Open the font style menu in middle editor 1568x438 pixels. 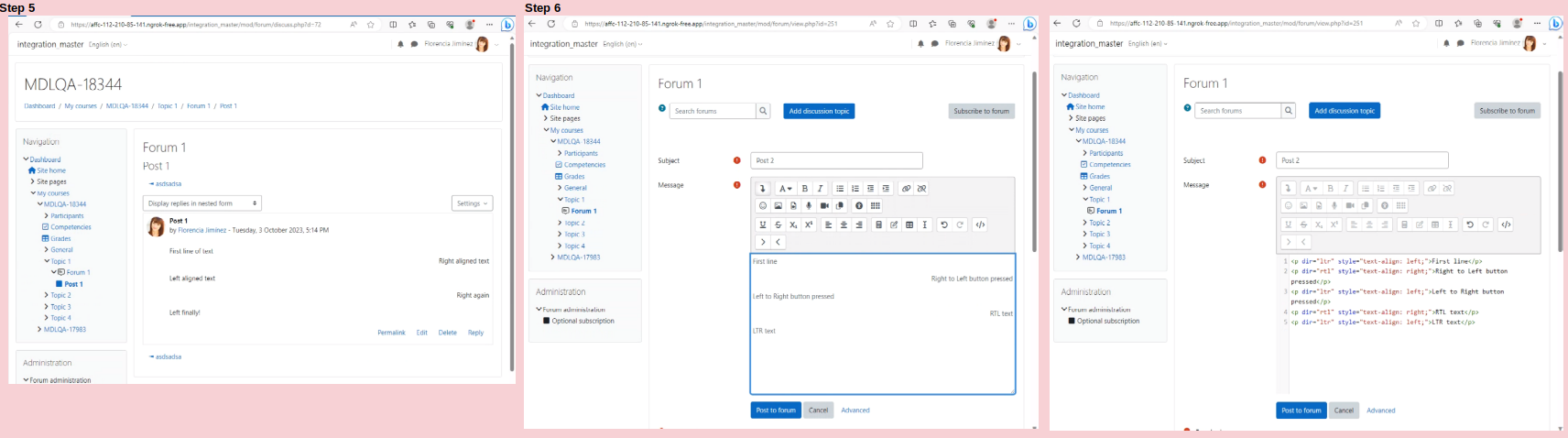tap(785, 188)
